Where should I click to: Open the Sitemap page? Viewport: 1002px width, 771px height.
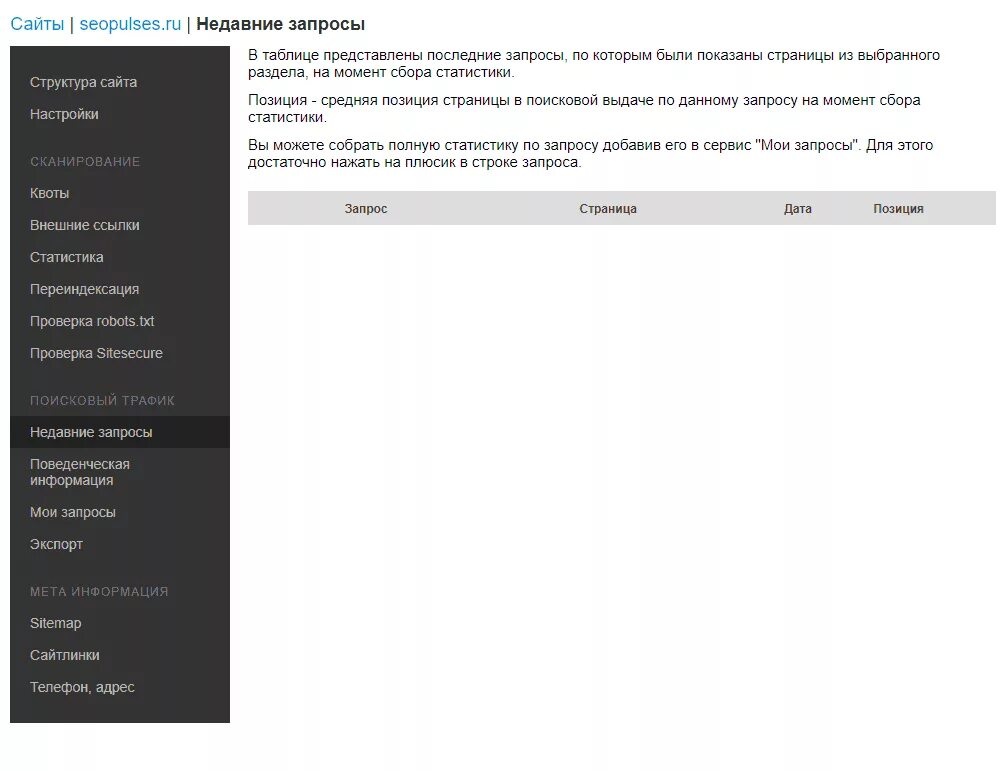coord(57,623)
